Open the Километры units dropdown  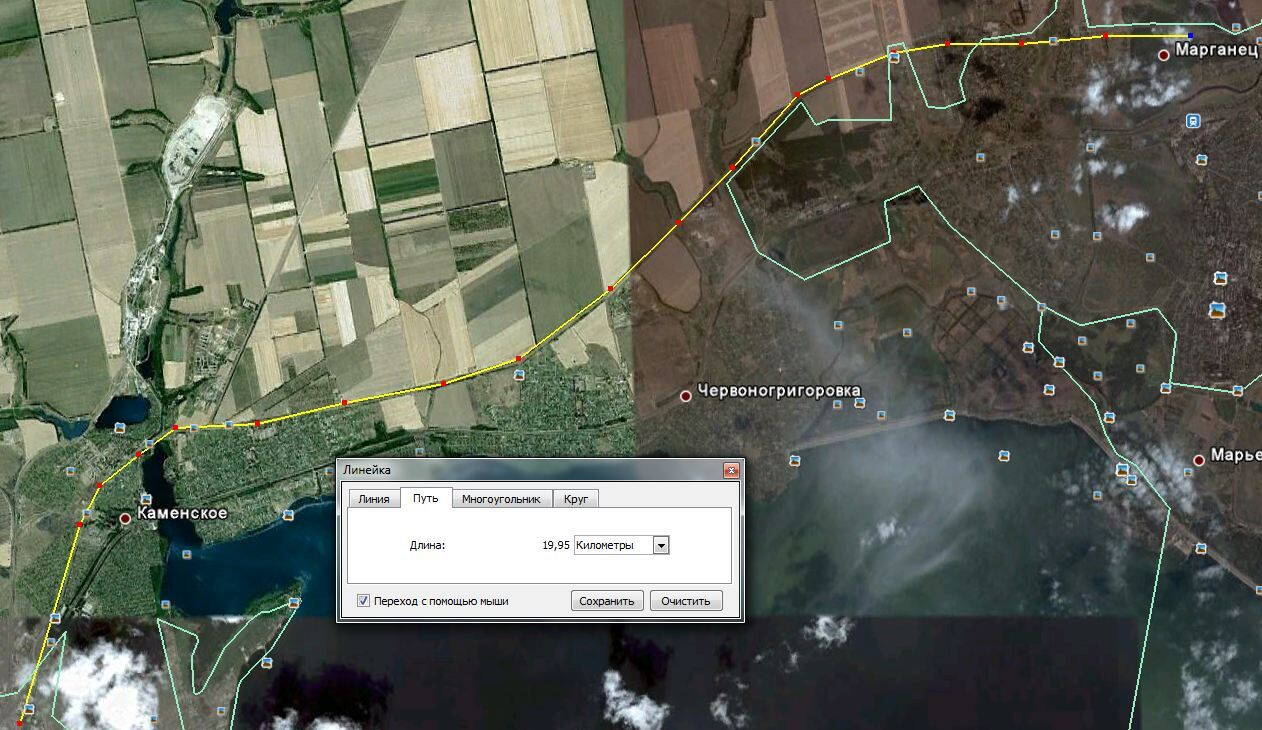[x=661, y=545]
